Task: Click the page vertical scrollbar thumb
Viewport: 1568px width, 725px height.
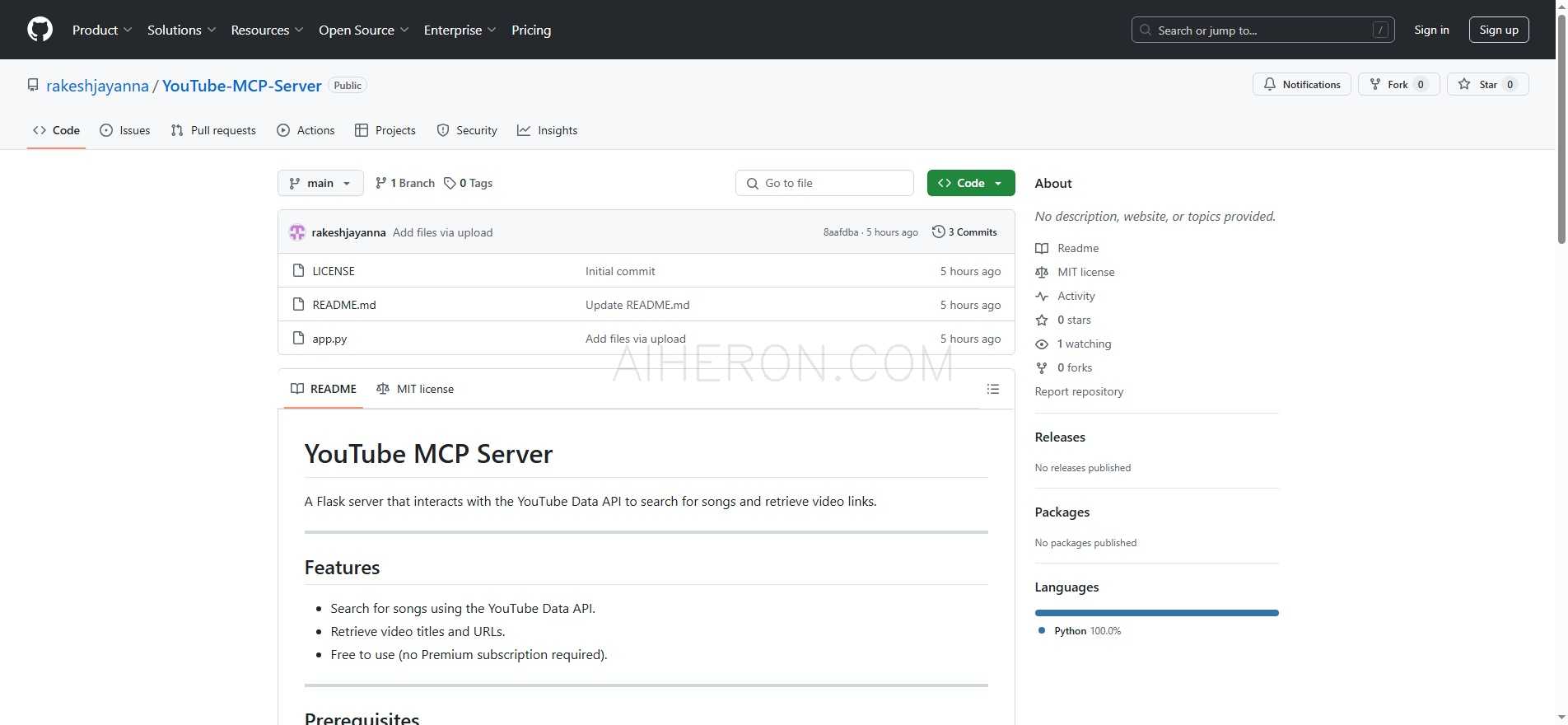Action: pyautogui.click(x=1561, y=128)
